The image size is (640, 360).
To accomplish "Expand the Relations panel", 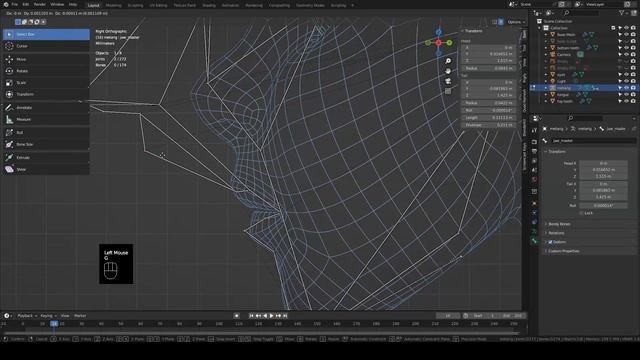I will coord(556,233).
